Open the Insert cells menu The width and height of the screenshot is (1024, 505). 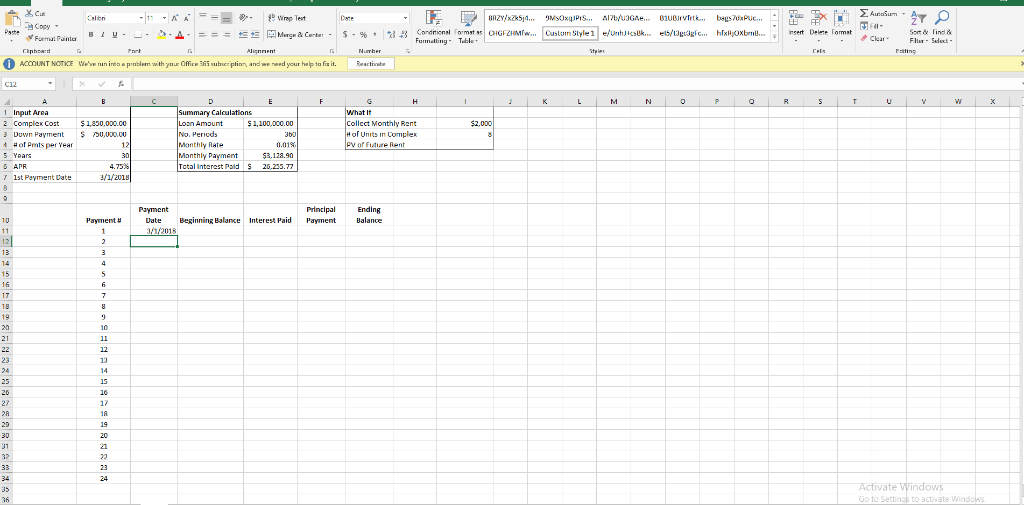795,24
